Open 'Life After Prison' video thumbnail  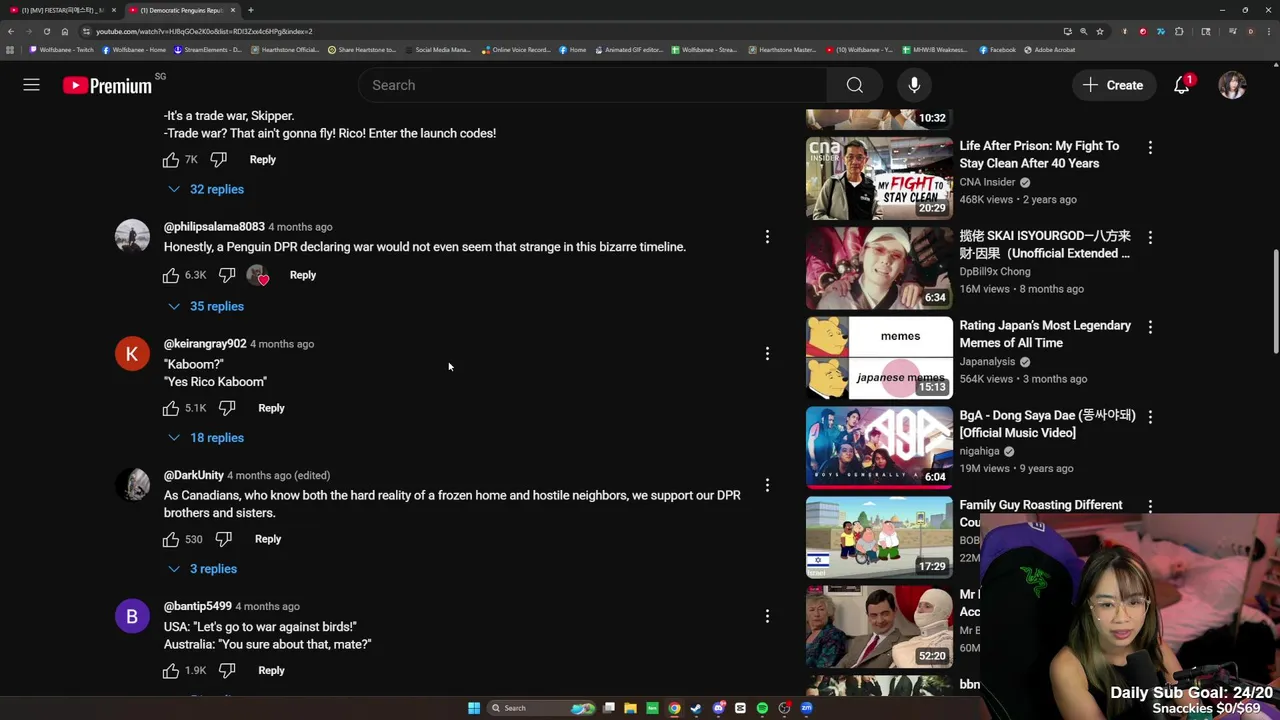879,178
